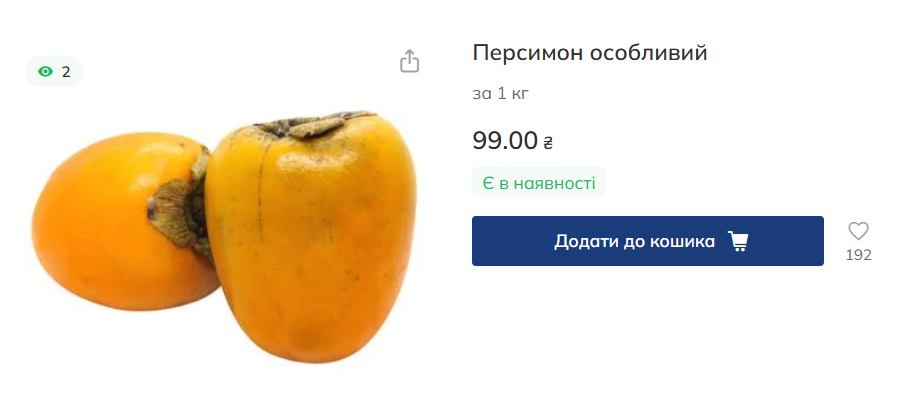
Task: Click the hryvnia currency symbol beside price
Action: [548, 142]
